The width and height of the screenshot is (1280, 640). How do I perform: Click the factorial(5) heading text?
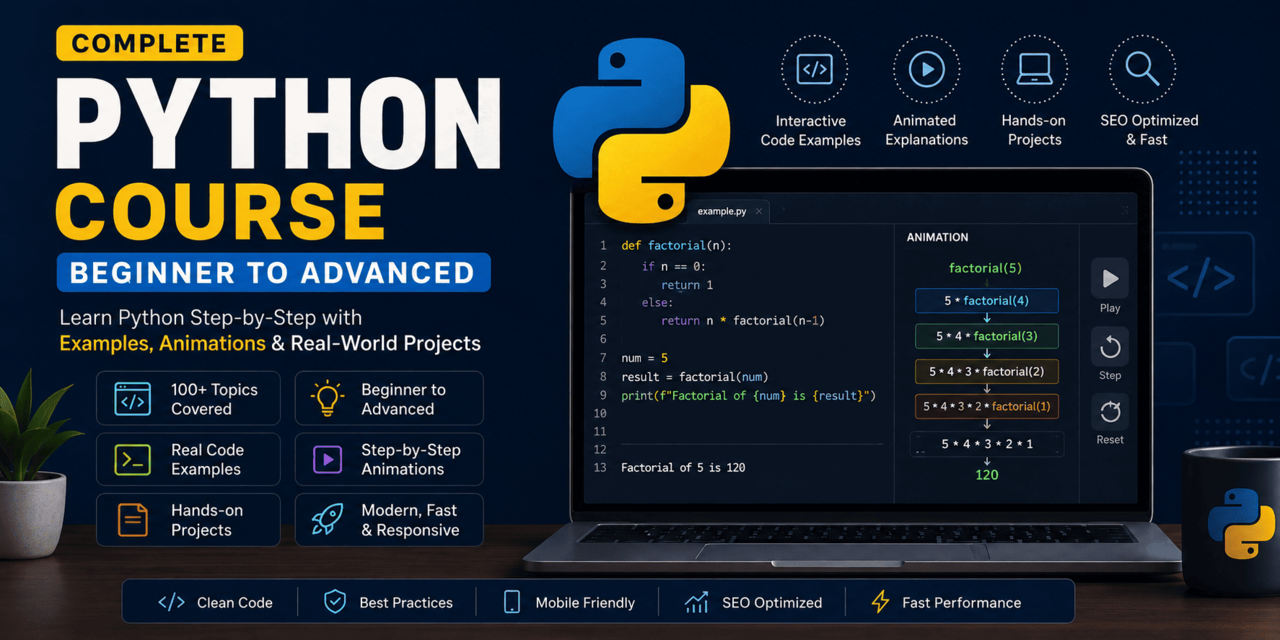tap(986, 268)
